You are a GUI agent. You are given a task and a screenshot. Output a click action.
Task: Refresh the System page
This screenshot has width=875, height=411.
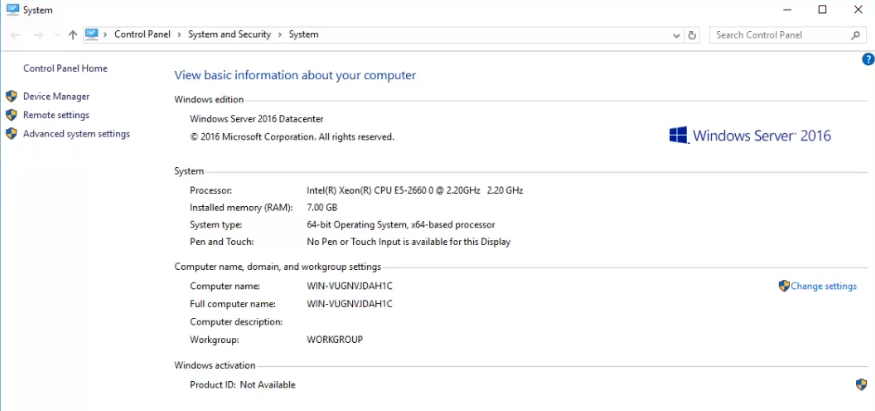(x=692, y=35)
